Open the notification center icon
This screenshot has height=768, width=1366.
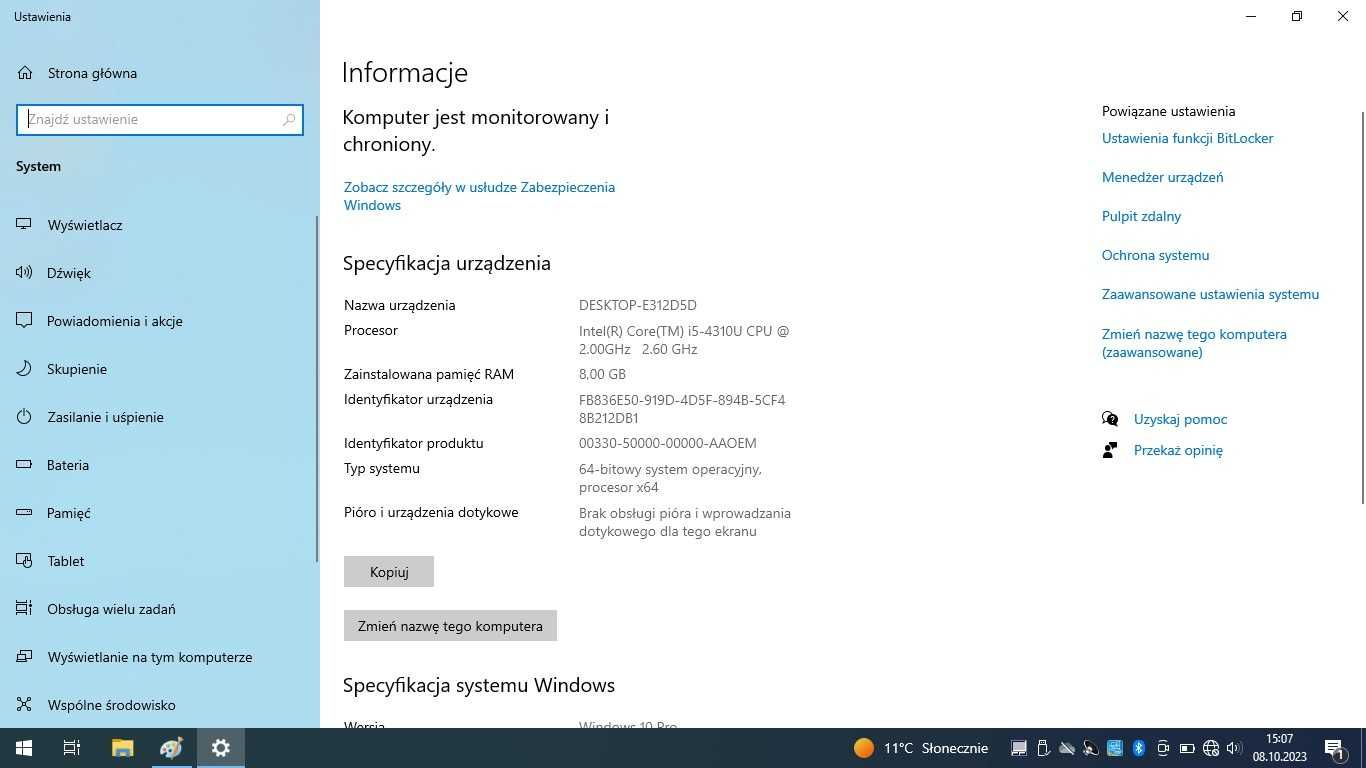point(1335,748)
